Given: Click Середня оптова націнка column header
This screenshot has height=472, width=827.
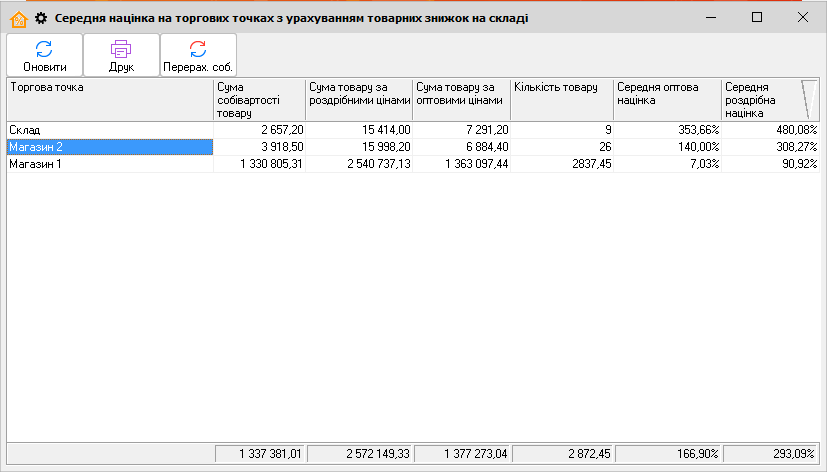Looking at the screenshot, I should click(667, 100).
